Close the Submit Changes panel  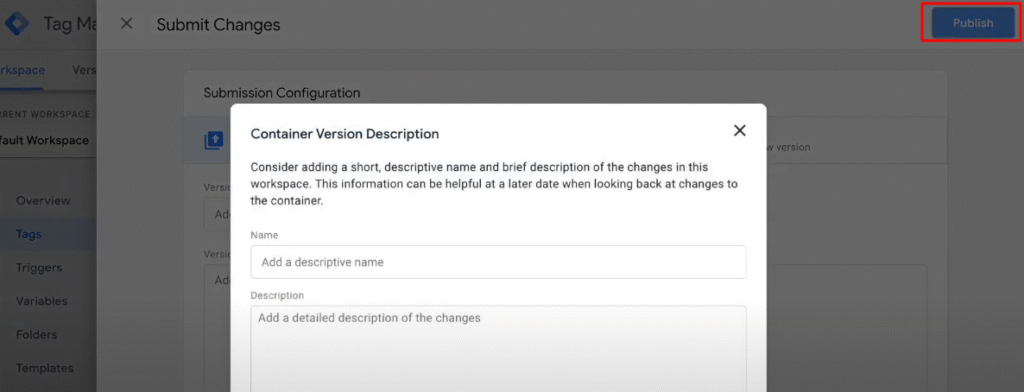point(127,24)
